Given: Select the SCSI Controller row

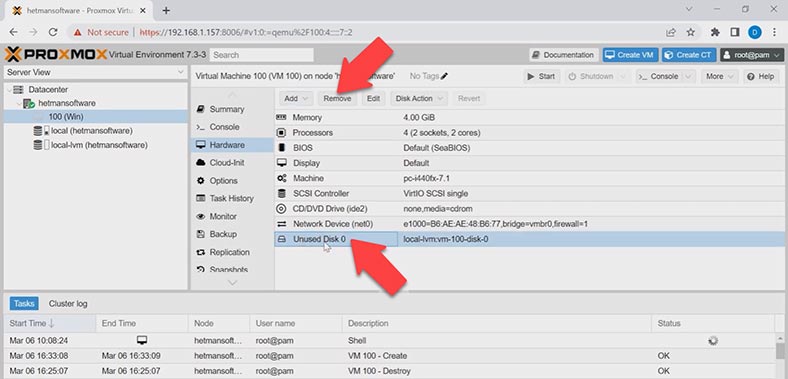Looking at the screenshot, I should [531, 193].
